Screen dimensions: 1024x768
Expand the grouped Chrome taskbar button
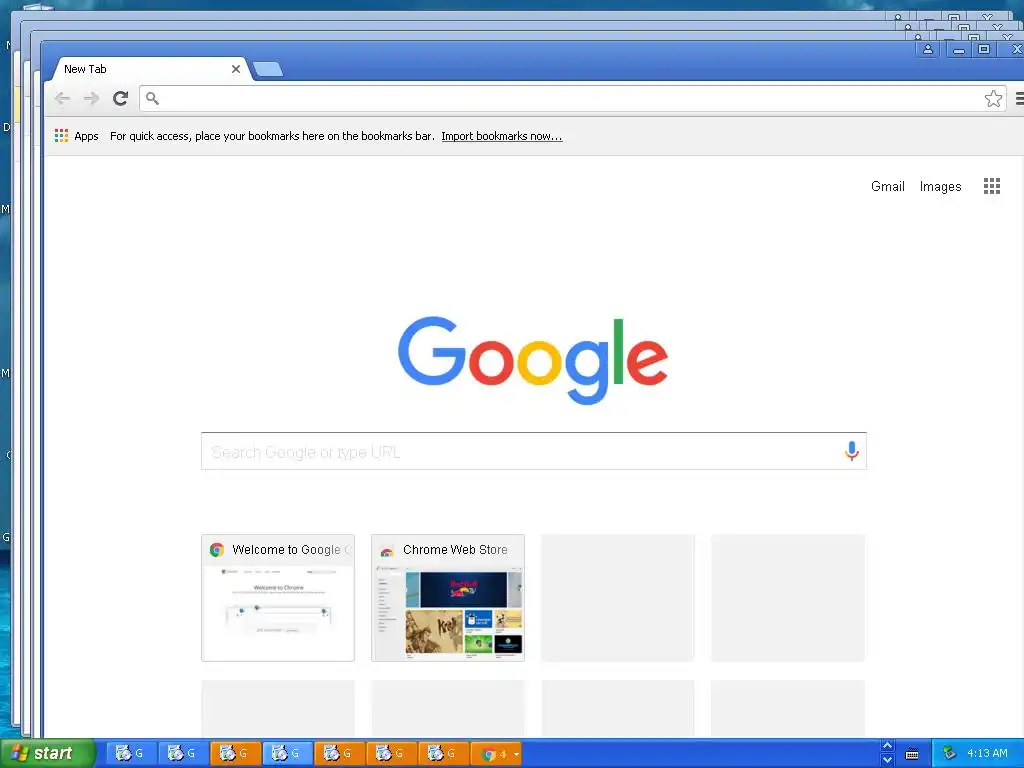496,754
